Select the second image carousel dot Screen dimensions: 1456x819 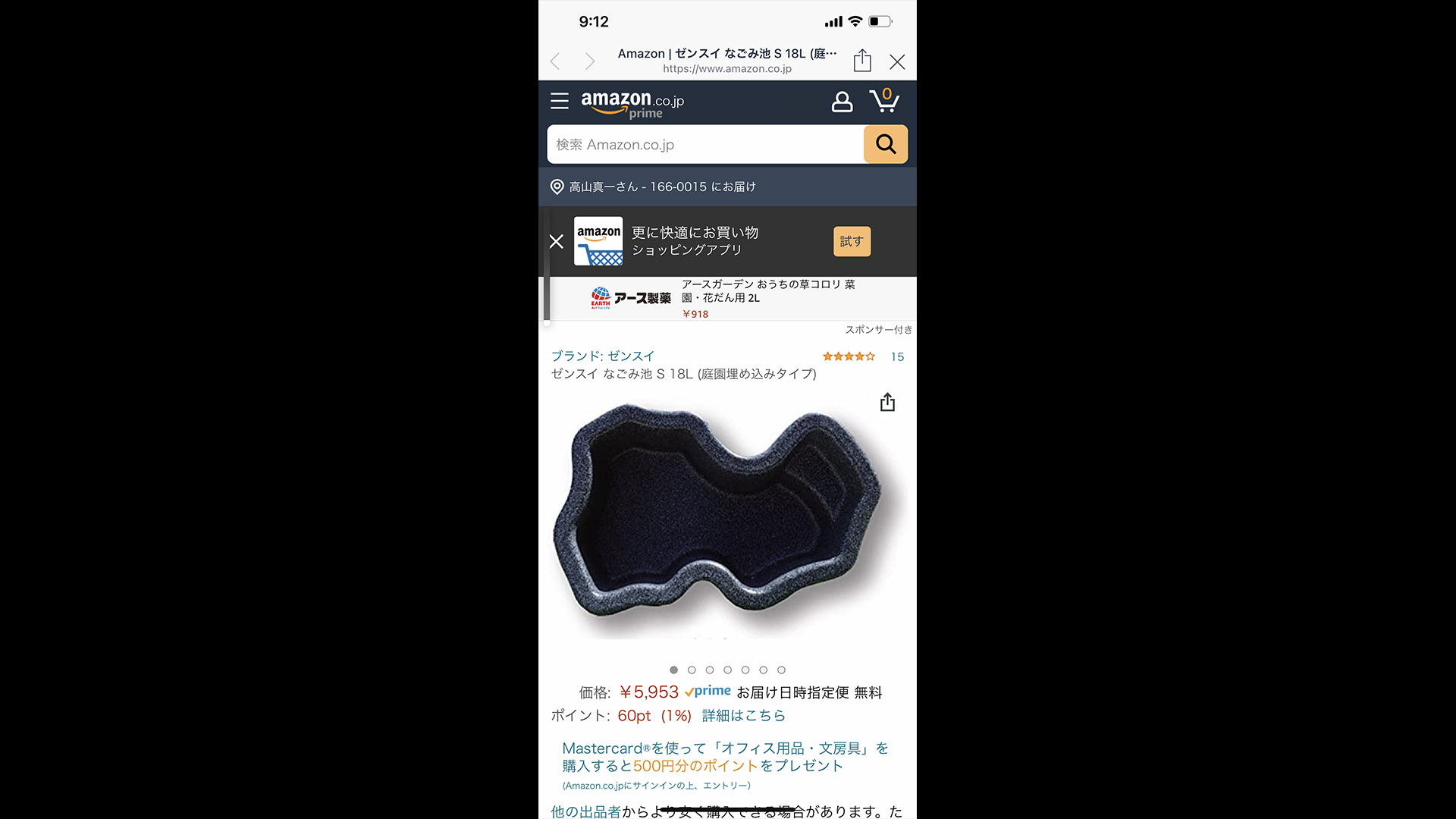click(x=692, y=670)
